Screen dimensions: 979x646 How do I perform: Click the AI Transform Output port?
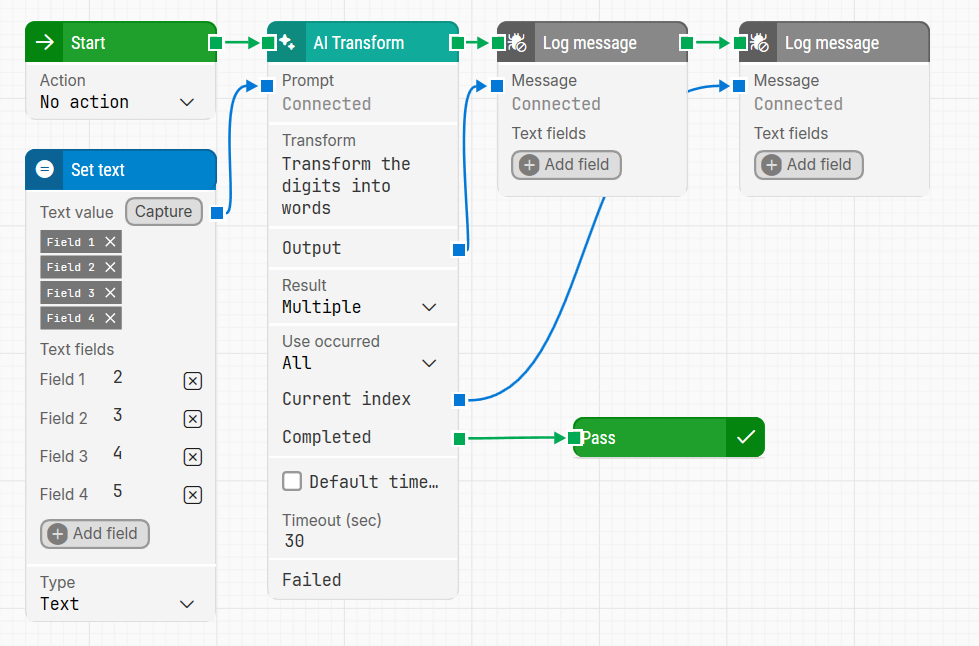(x=459, y=250)
